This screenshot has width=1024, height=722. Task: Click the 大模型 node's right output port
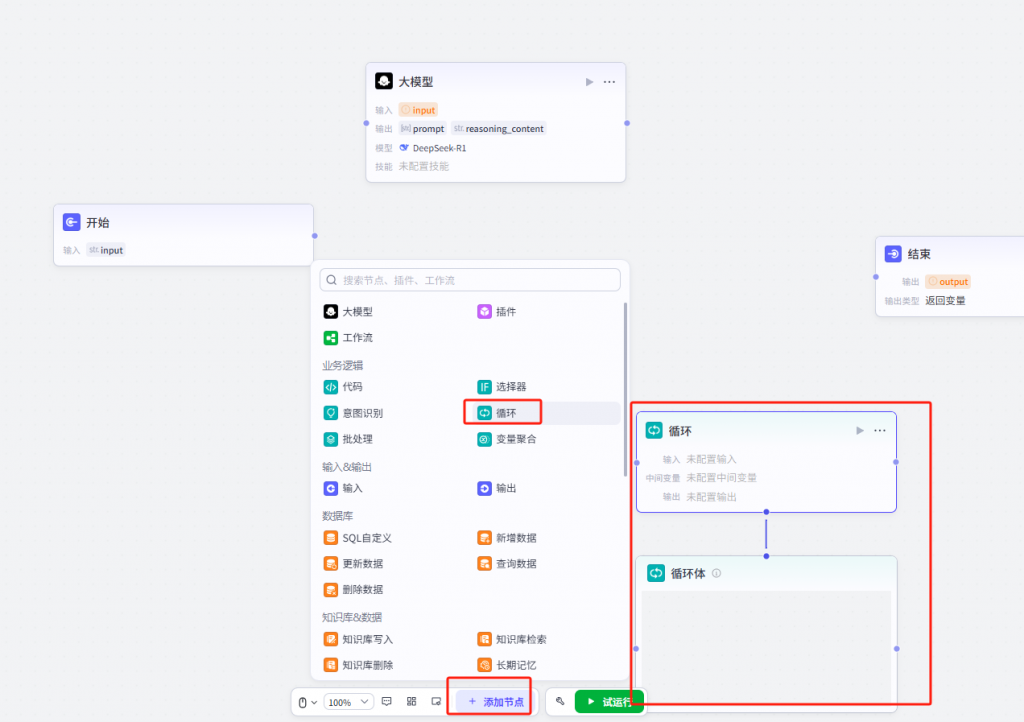[627, 123]
